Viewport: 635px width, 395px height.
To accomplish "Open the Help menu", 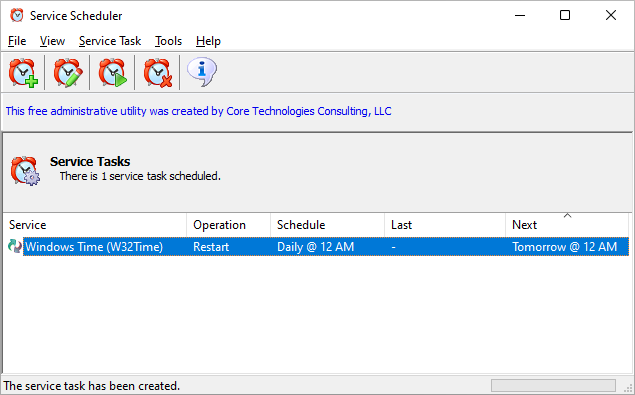I will pyautogui.click(x=208, y=41).
